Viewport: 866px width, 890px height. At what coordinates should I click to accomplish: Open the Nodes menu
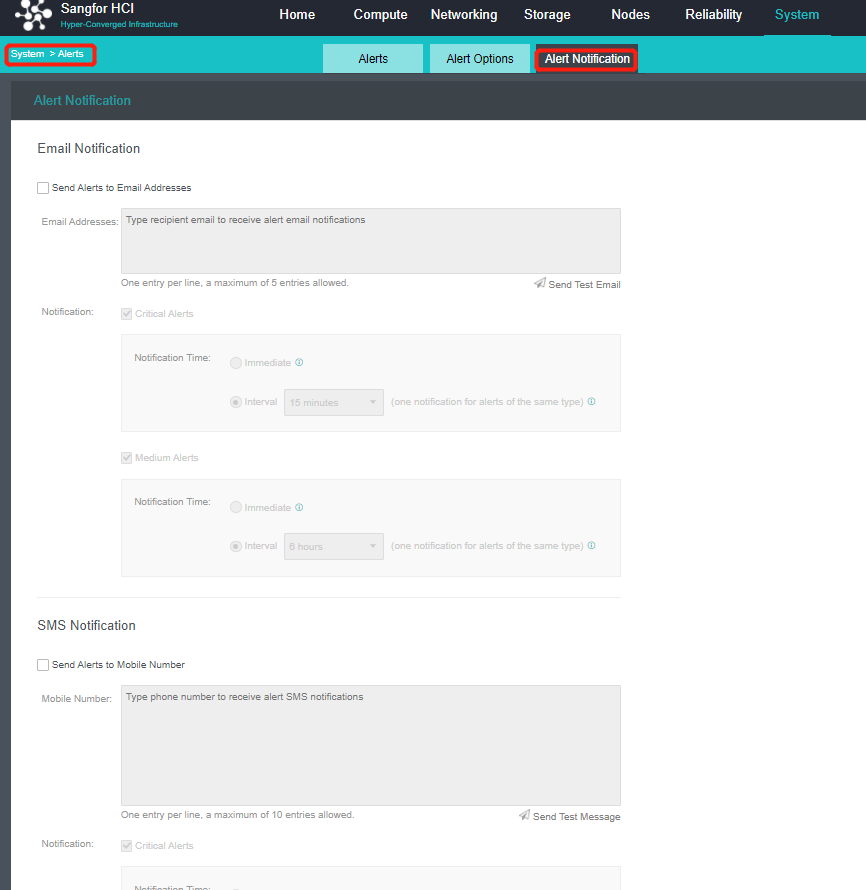tap(630, 15)
